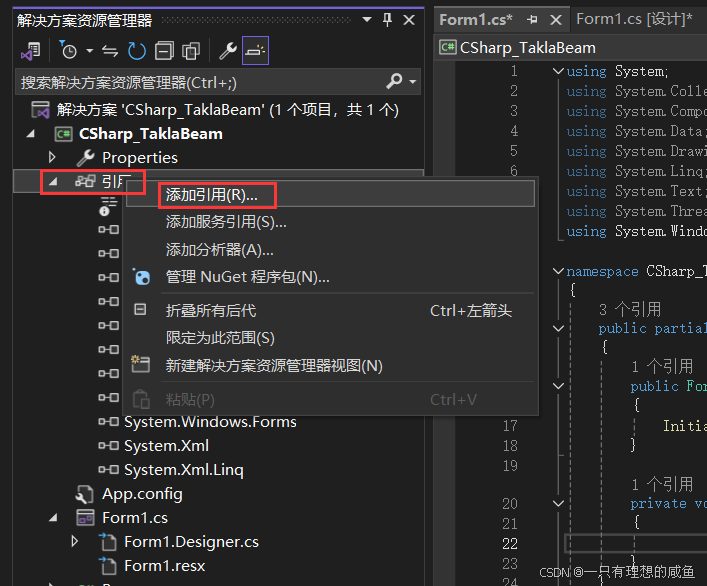Toggle the Preview Selected Items button
Screen dimensions: 707x586
coord(255,50)
